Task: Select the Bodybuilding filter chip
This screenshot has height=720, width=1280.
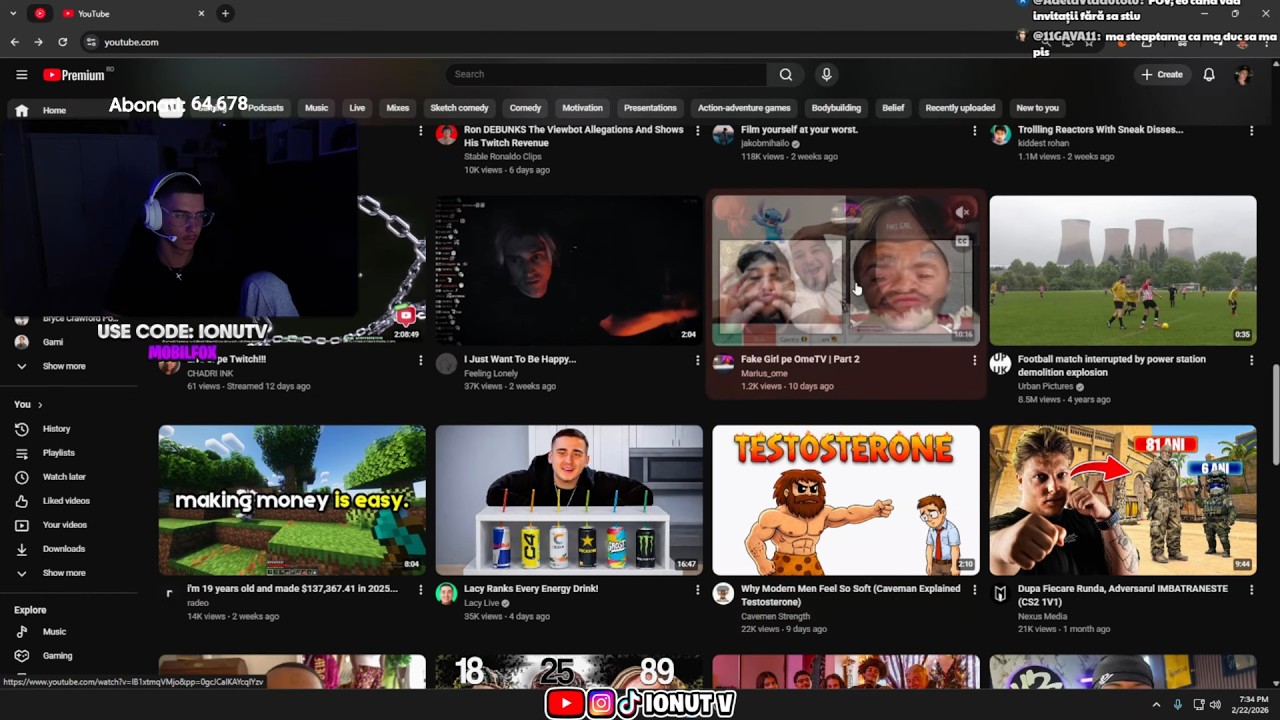Action: pyautogui.click(x=836, y=108)
